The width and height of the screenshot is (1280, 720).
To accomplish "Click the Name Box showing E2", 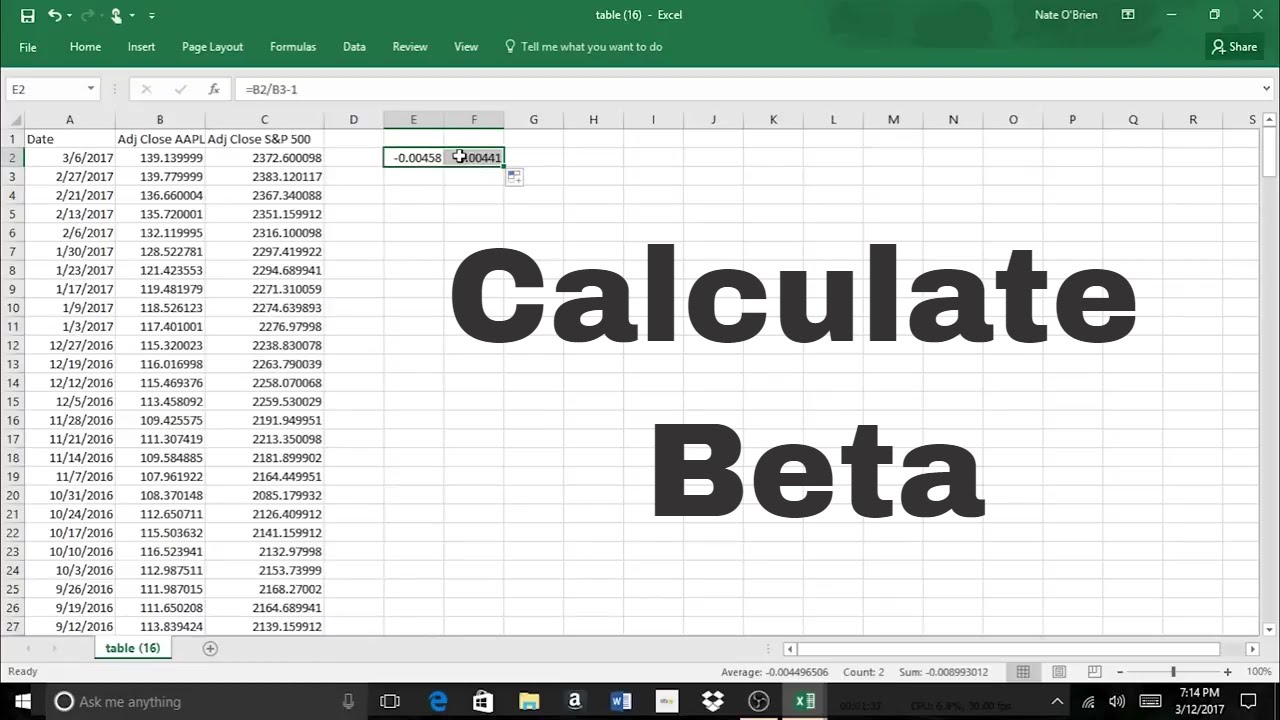I will point(45,89).
